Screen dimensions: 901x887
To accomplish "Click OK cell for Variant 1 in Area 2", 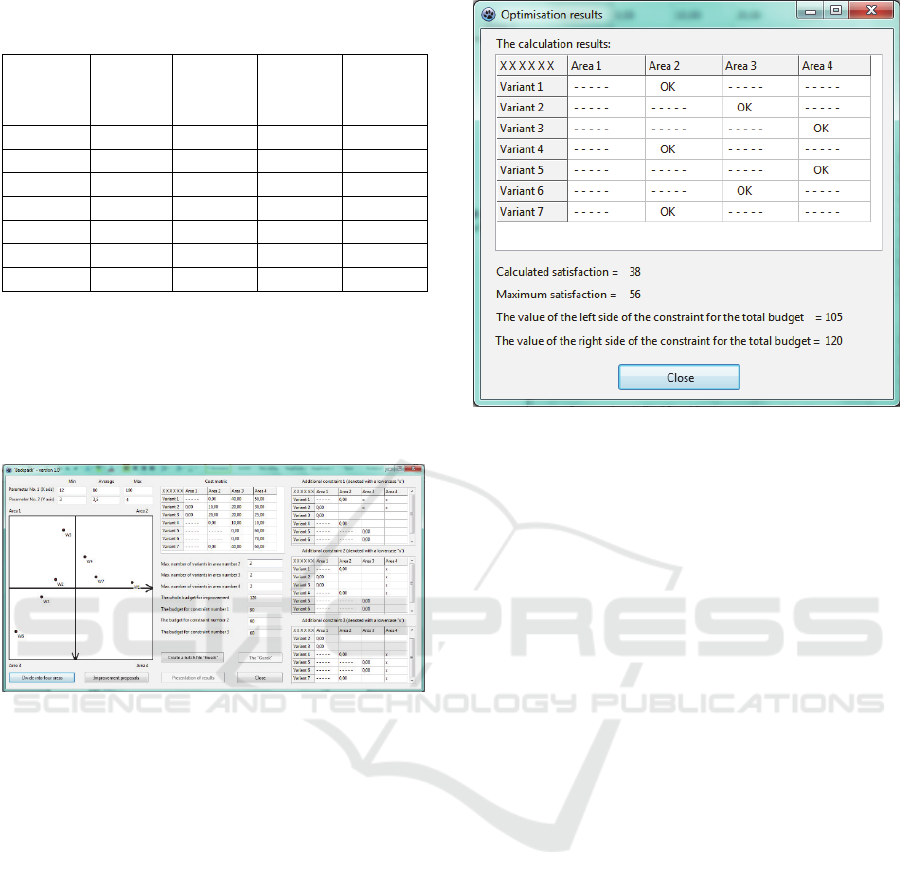I will (668, 87).
